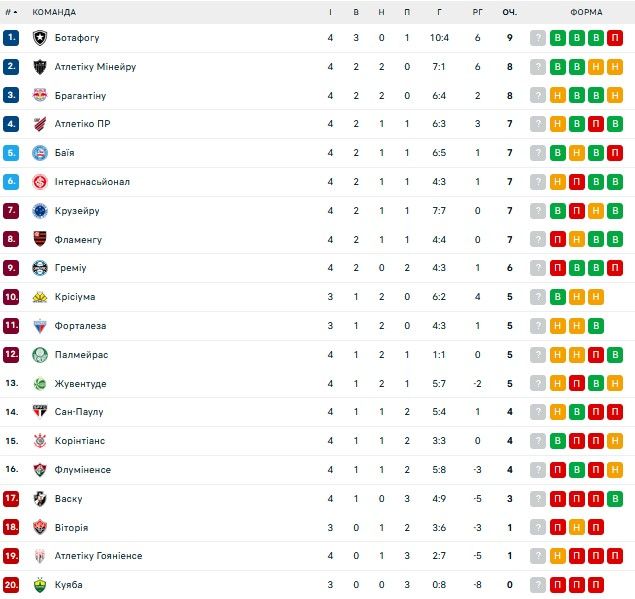Screen dimensions: 635x599
Task: Click the Ботафогу team crest icon
Action: [40, 38]
